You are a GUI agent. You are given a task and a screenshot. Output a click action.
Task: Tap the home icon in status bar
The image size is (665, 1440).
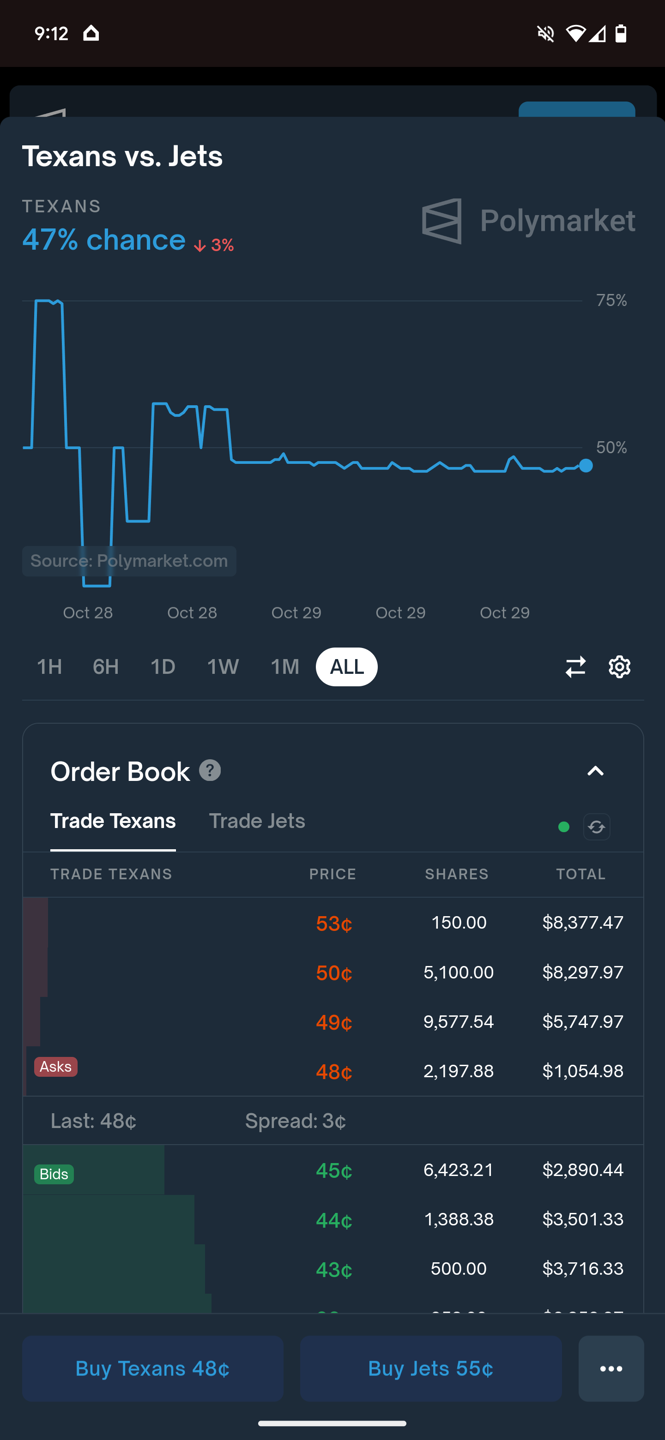point(91,33)
